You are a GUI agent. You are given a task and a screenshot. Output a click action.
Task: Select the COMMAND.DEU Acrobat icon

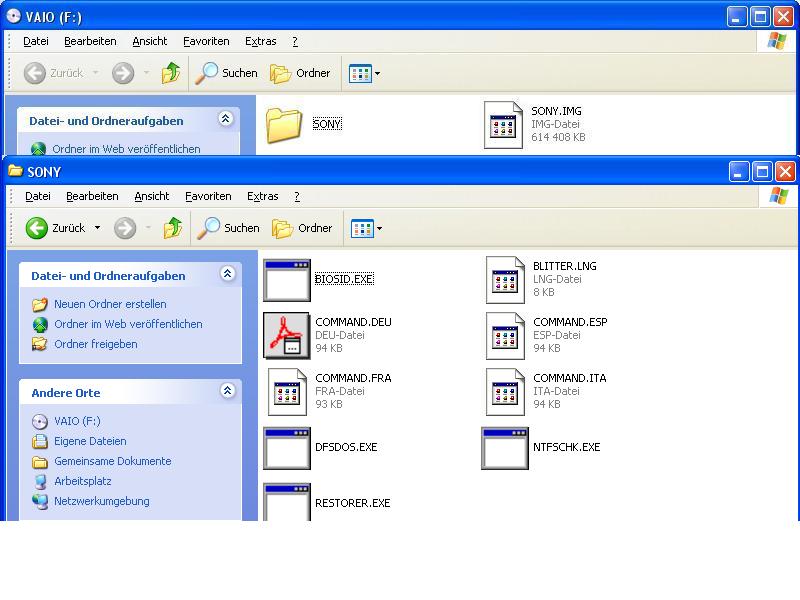click(287, 336)
